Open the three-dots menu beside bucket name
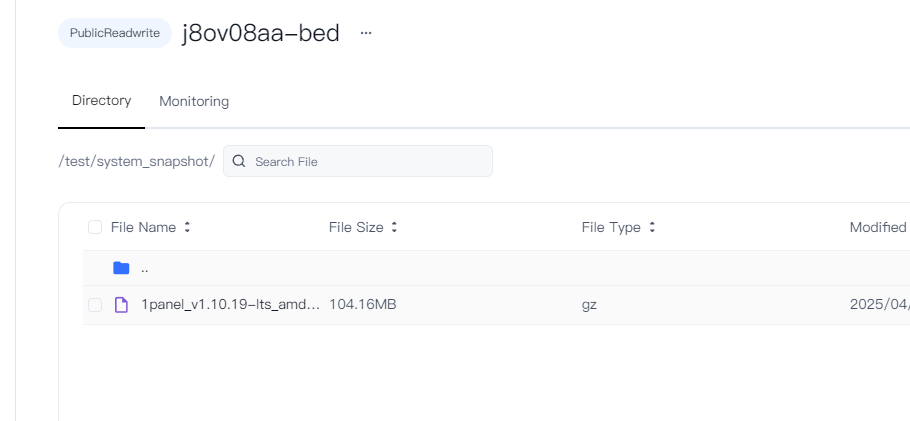This screenshot has width=910, height=421. click(x=366, y=33)
